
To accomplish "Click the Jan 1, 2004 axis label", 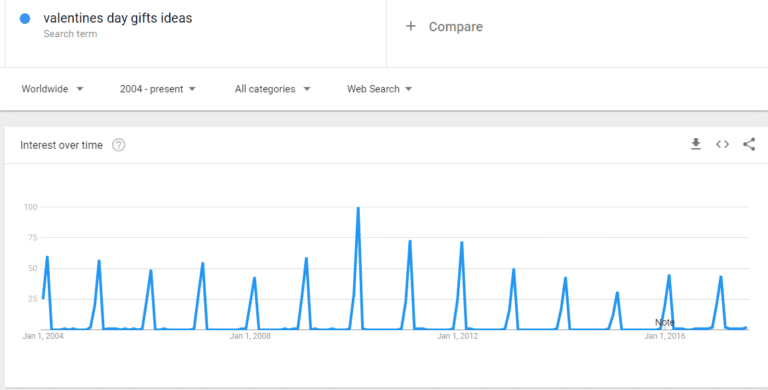I will 43,336.
